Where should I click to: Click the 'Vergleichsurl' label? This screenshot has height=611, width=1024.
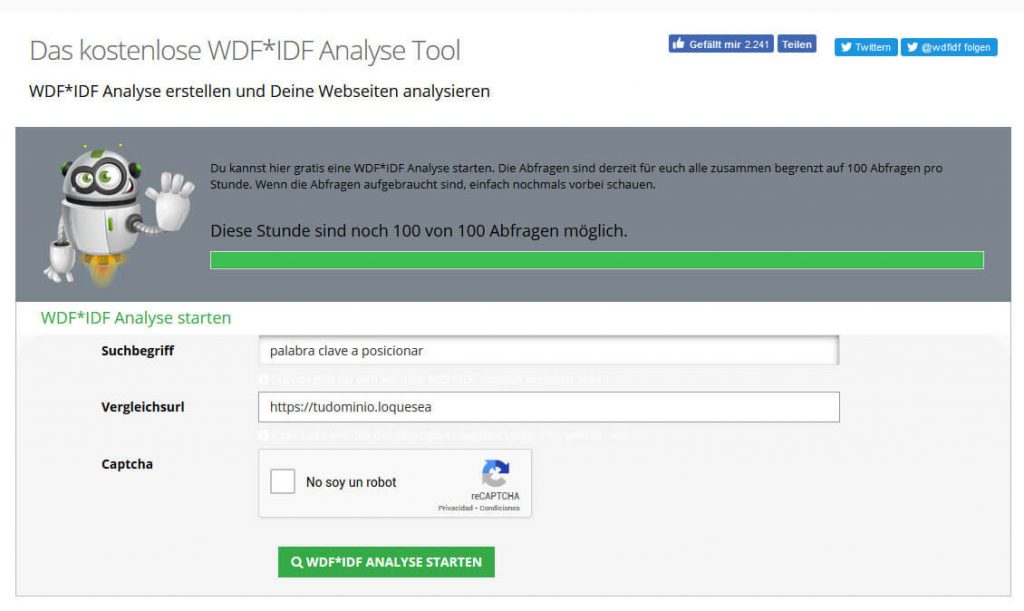(143, 407)
